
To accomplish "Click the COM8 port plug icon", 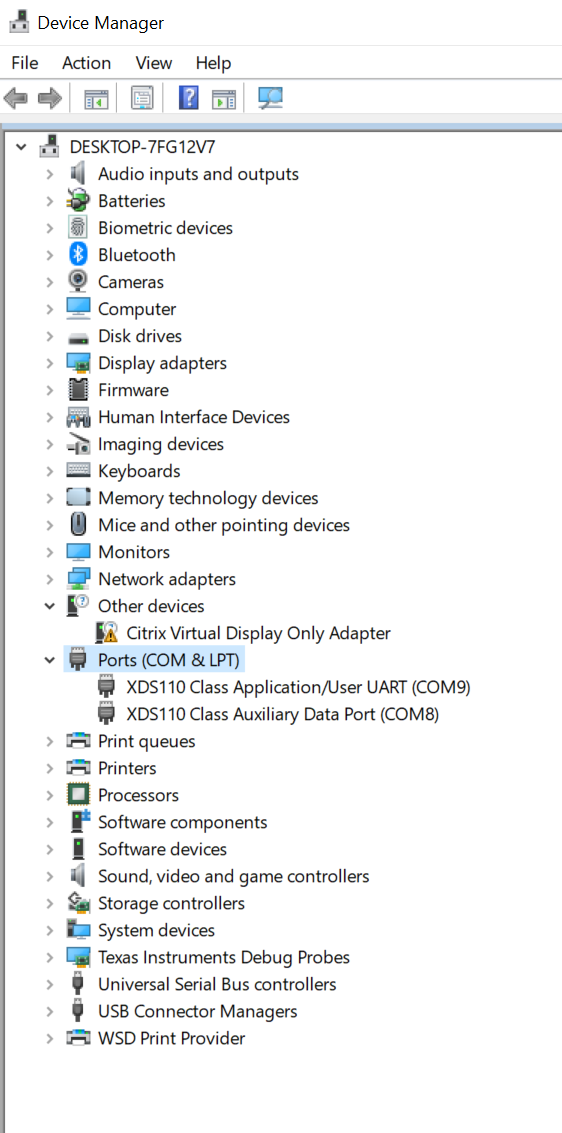I will (x=106, y=714).
